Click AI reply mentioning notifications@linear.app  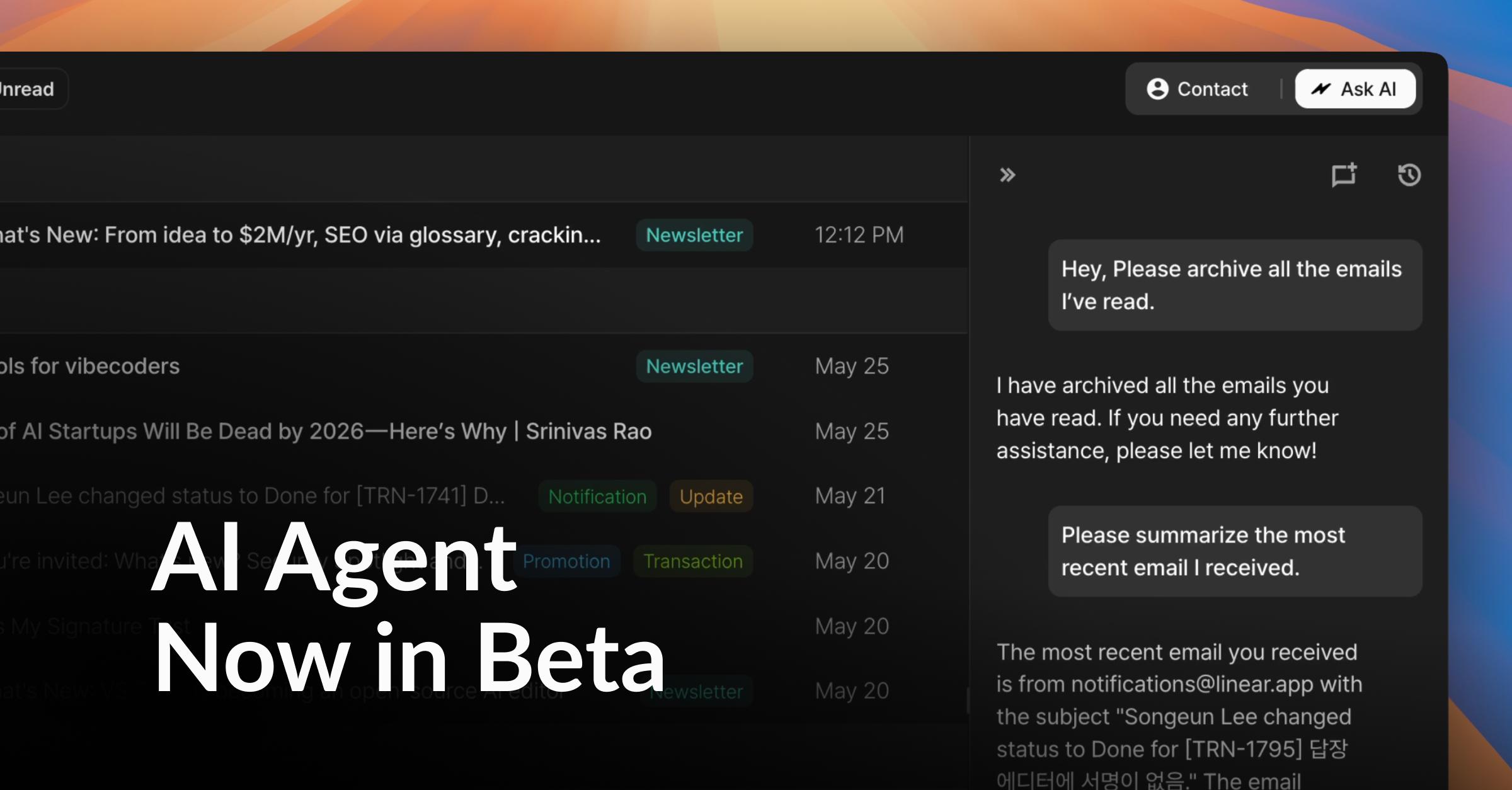tap(1179, 714)
